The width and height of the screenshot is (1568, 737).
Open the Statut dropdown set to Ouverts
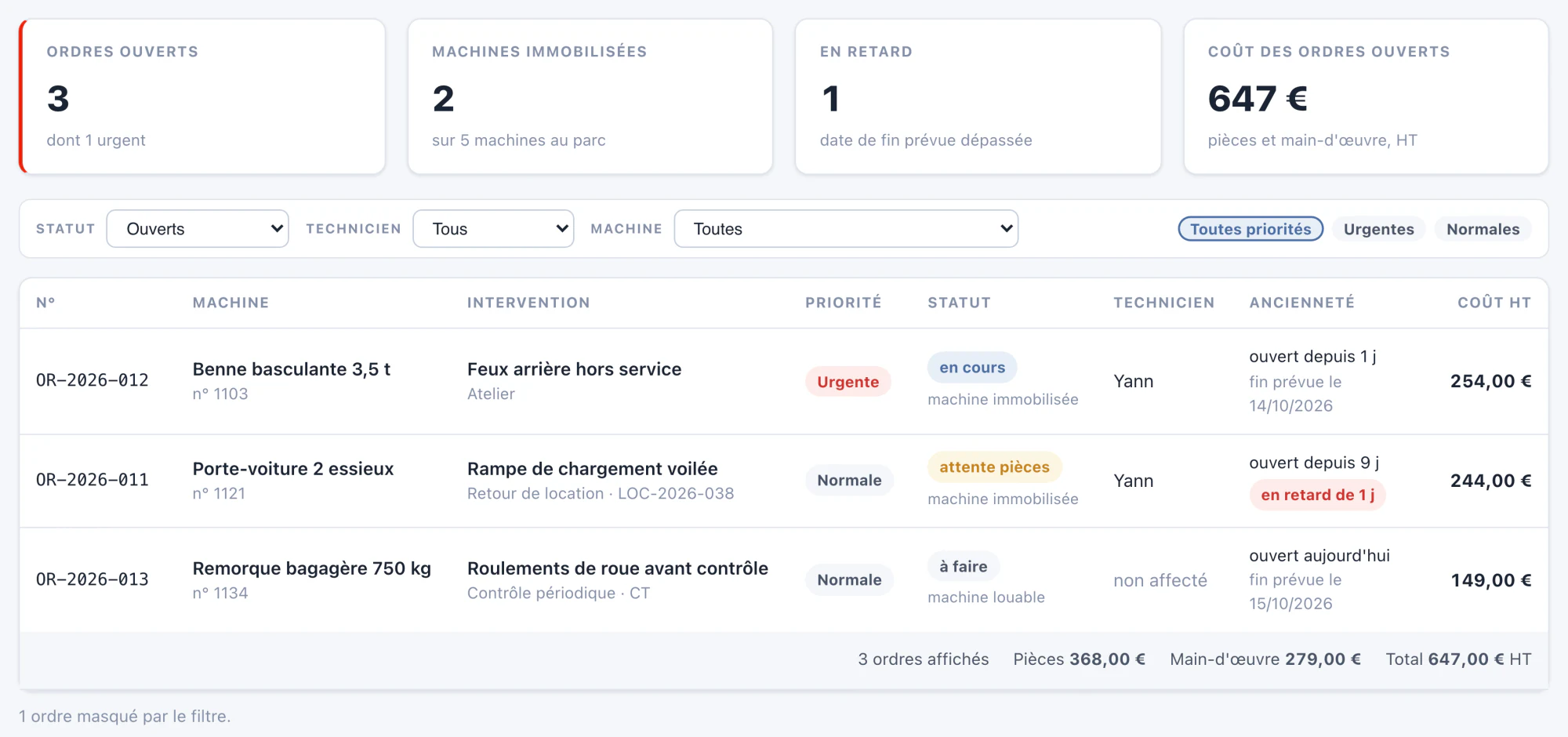(x=198, y=229)
